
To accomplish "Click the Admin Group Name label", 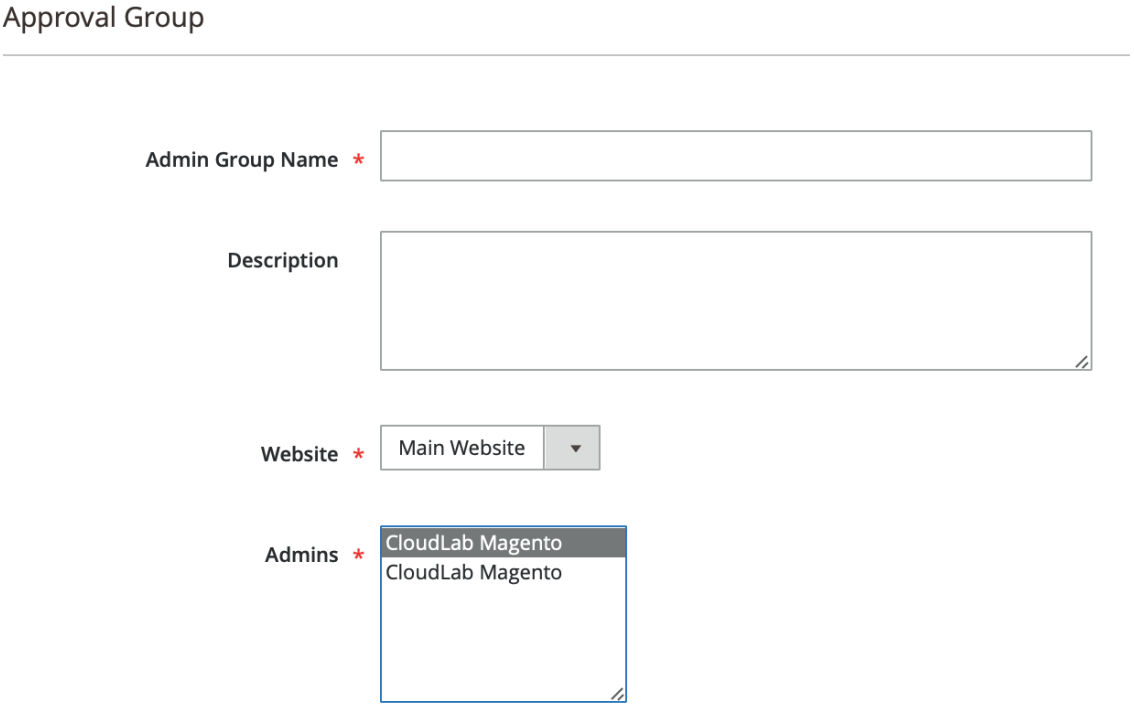I will tap(242, 160).
